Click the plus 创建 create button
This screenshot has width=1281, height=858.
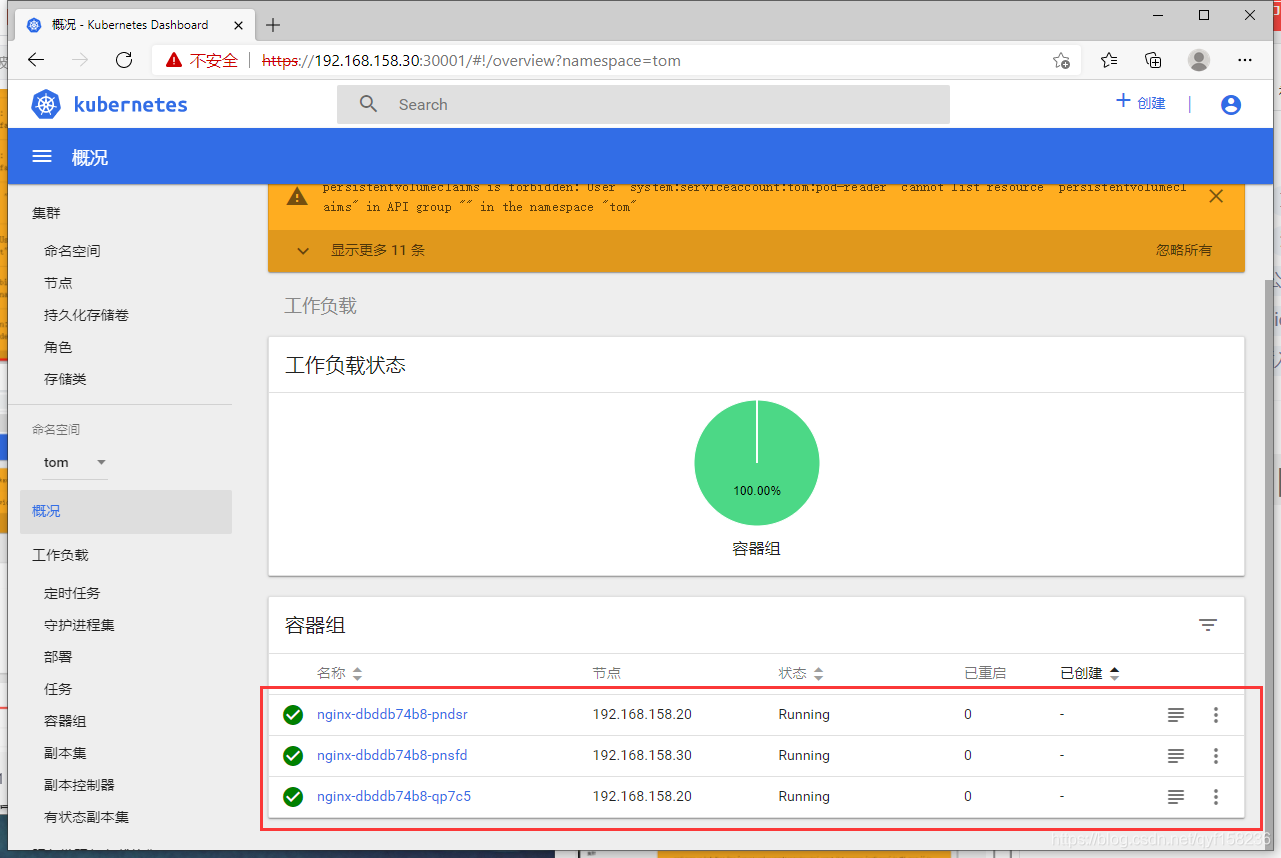coord(1140,102)
